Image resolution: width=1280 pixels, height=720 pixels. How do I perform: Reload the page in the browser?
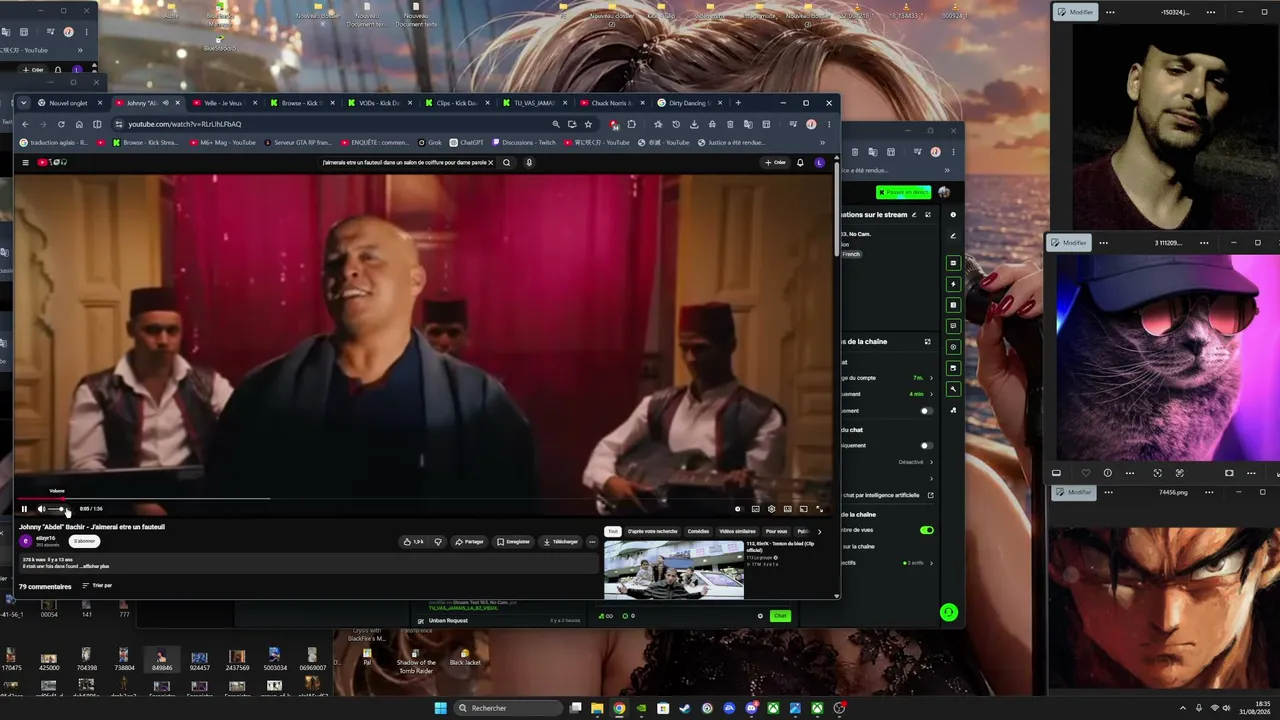(61, 124)
